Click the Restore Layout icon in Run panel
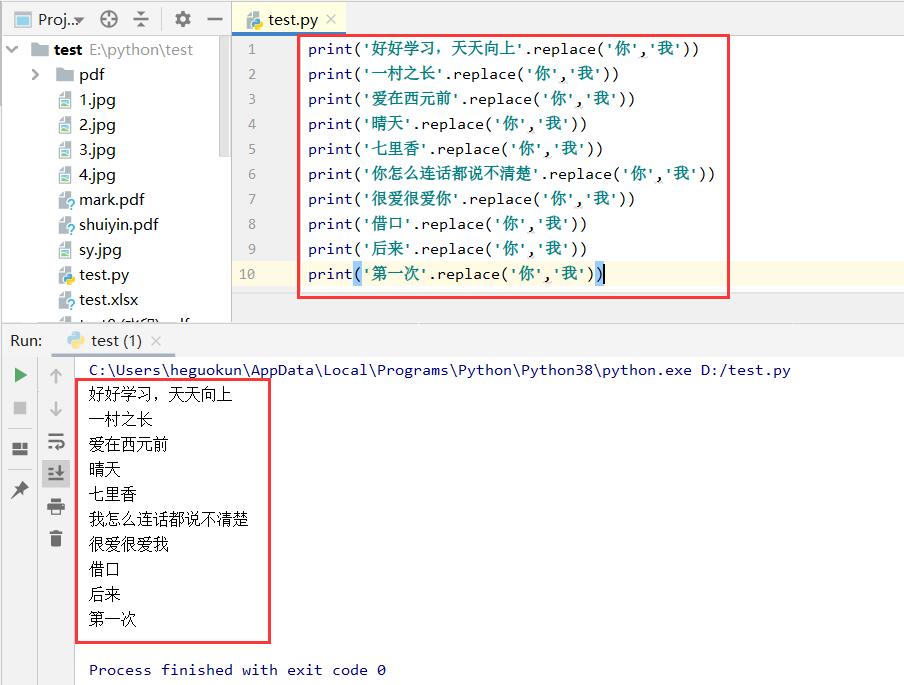Viewport: 904px width, 685px height. (20, 449)
